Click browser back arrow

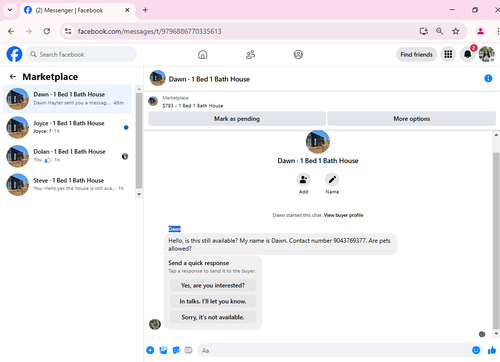tap(11, 31)
